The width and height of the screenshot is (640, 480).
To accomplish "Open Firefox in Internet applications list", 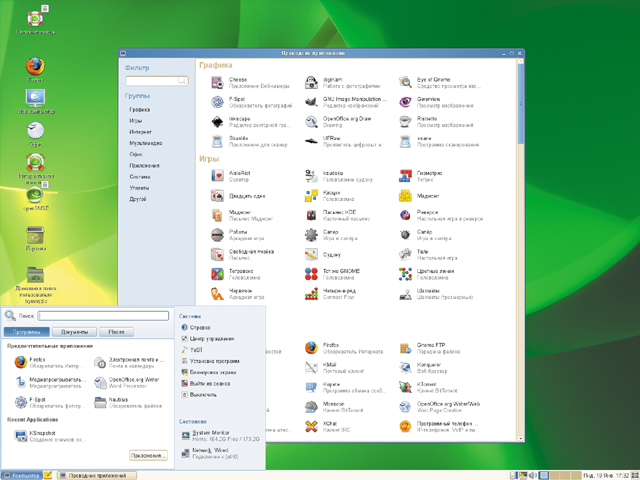I will tap(344, 348).
